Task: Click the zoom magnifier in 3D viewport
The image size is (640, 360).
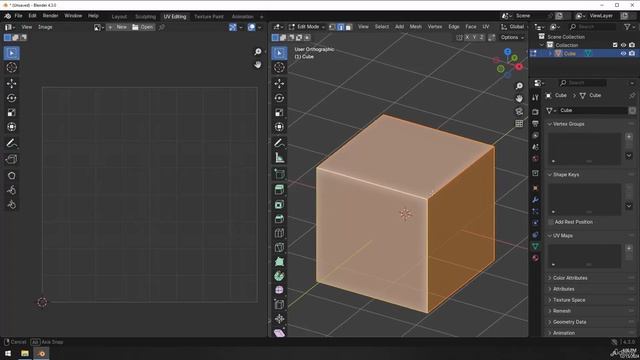Action: tap(519, 86)
